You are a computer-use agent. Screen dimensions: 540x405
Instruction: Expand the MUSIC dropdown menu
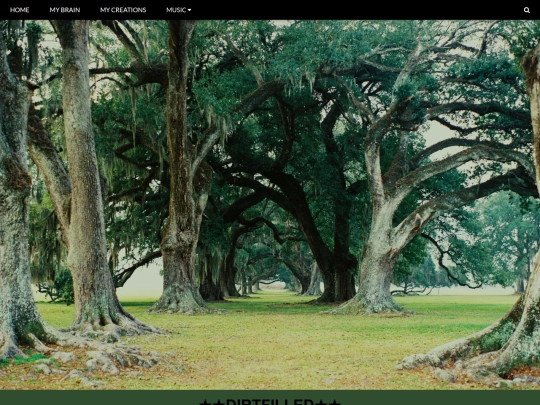(178, 10)
